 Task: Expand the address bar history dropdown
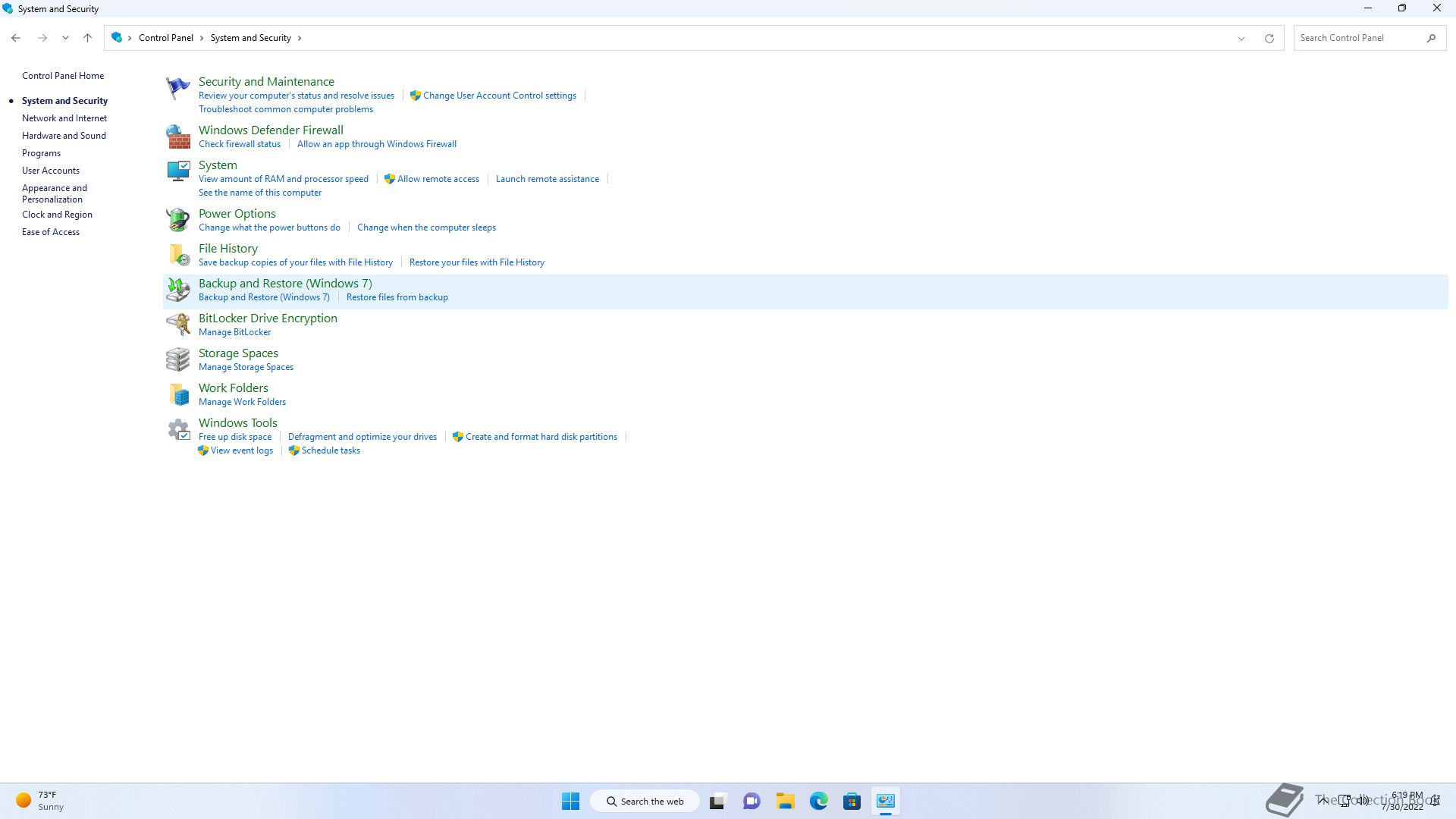coord(1241,38)
